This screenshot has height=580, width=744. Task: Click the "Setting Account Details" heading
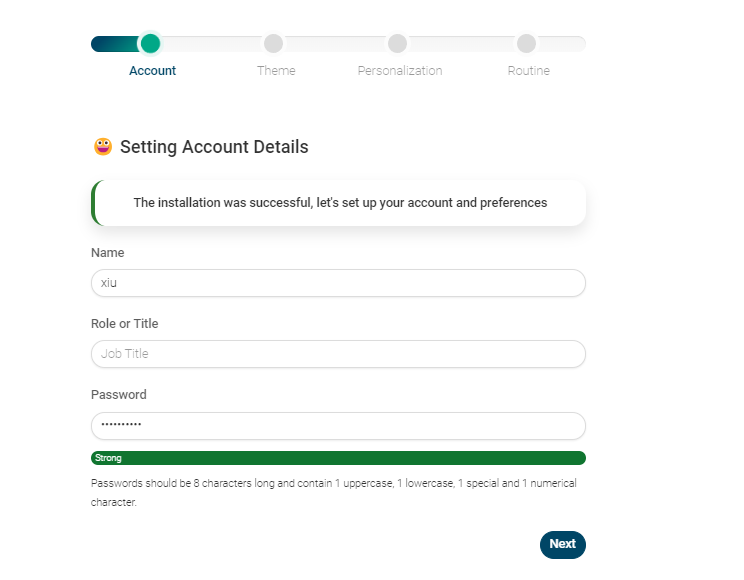coord(214,147)
